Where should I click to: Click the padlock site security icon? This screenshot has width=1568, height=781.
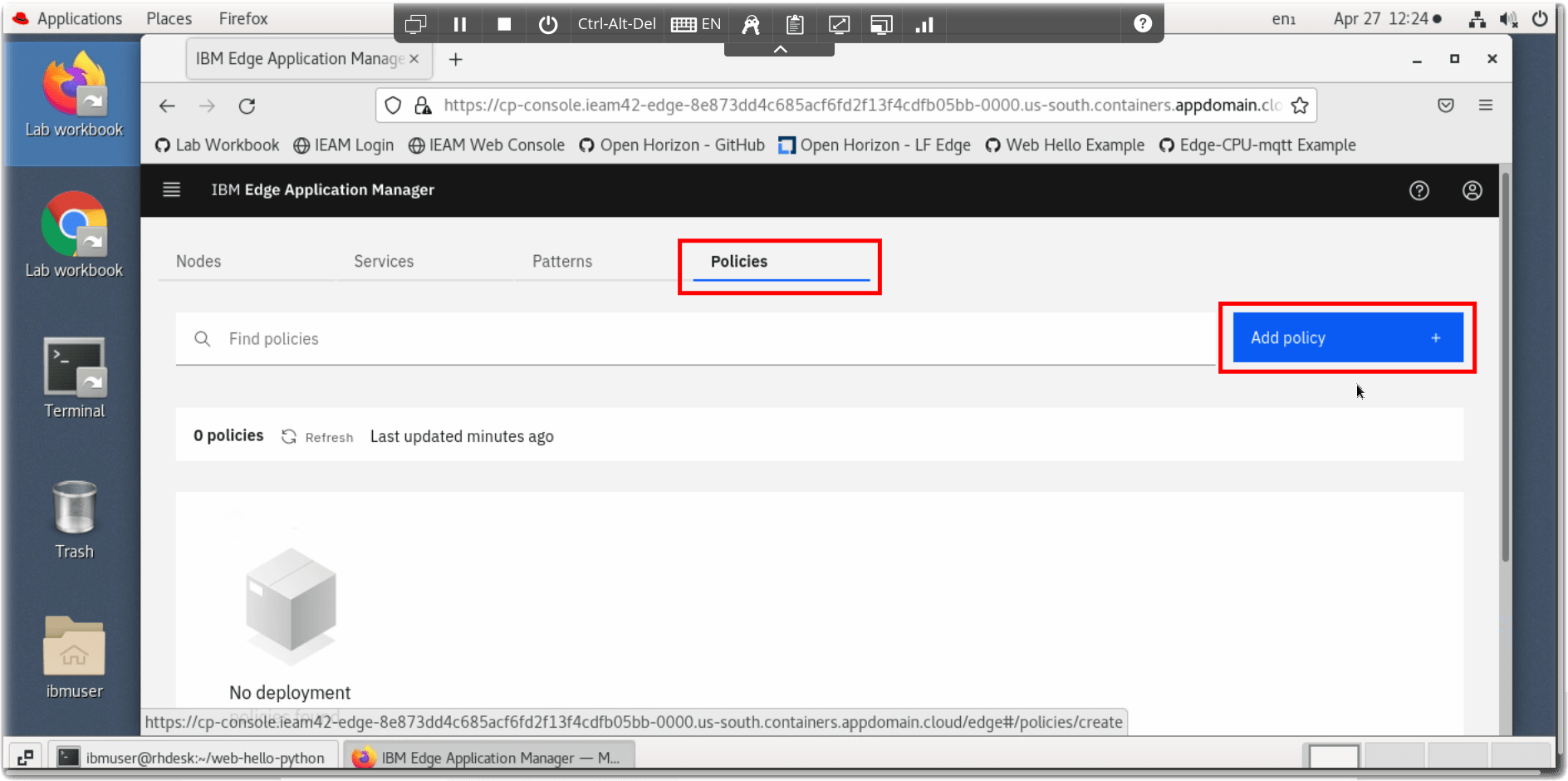coord(424,106)
